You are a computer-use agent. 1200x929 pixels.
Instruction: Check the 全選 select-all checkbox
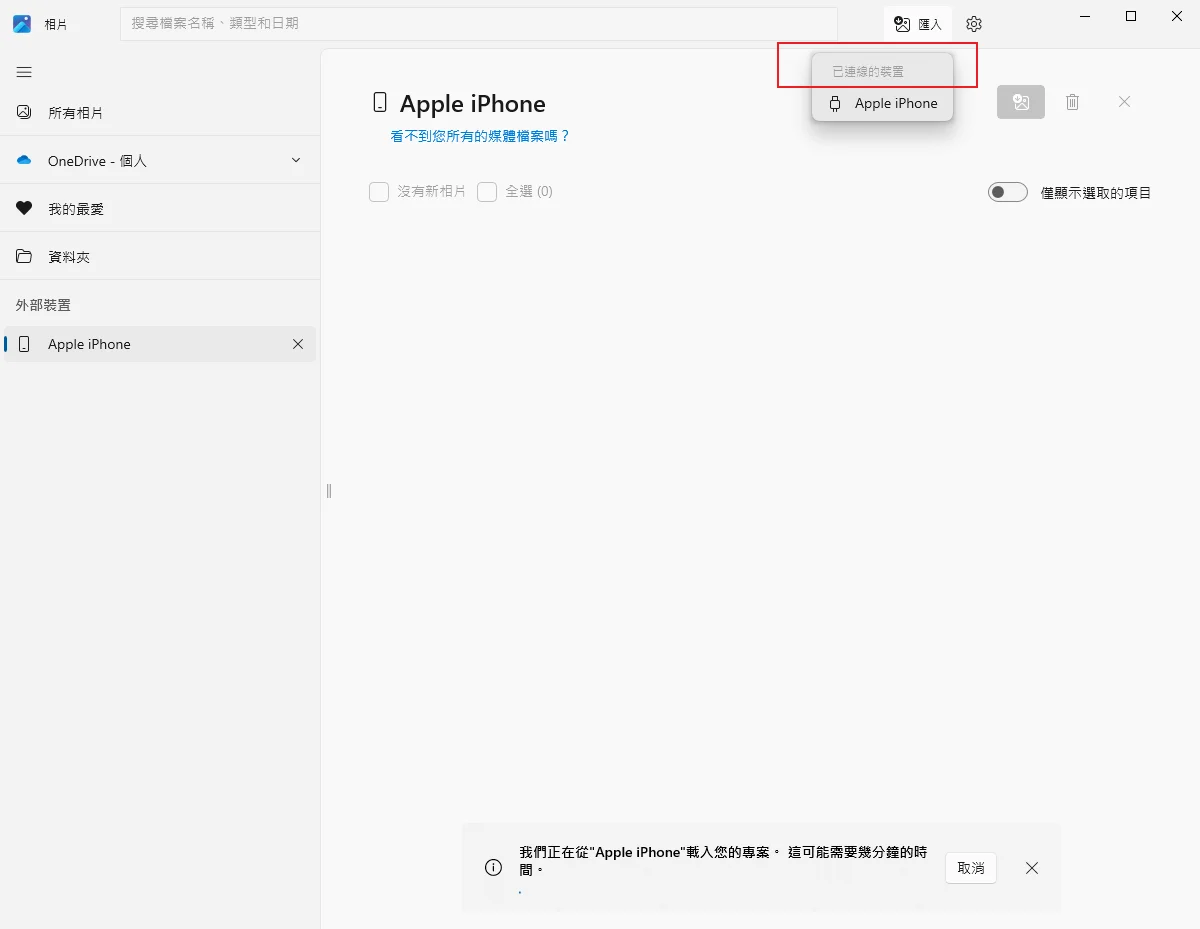coord(487,191)
